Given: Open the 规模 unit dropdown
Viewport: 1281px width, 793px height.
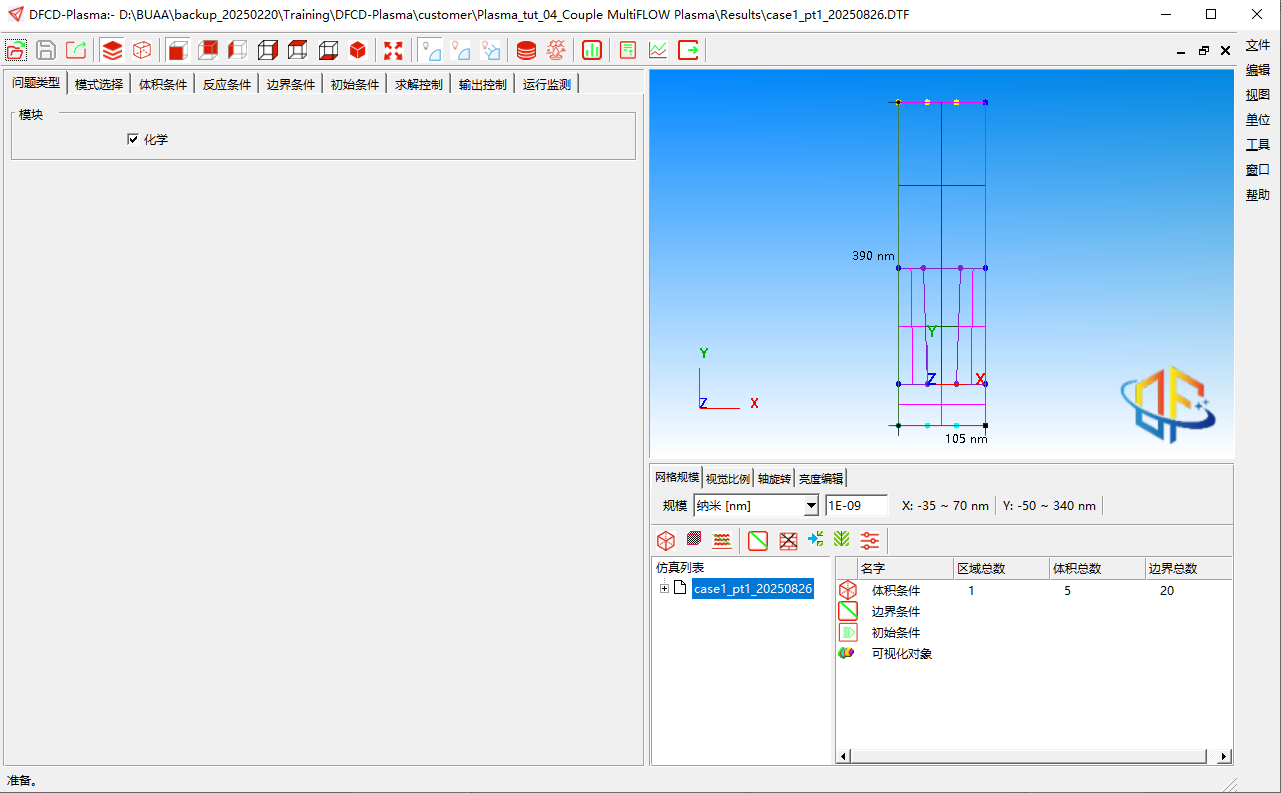Looking at the screenshot, I should pos(811,506).
